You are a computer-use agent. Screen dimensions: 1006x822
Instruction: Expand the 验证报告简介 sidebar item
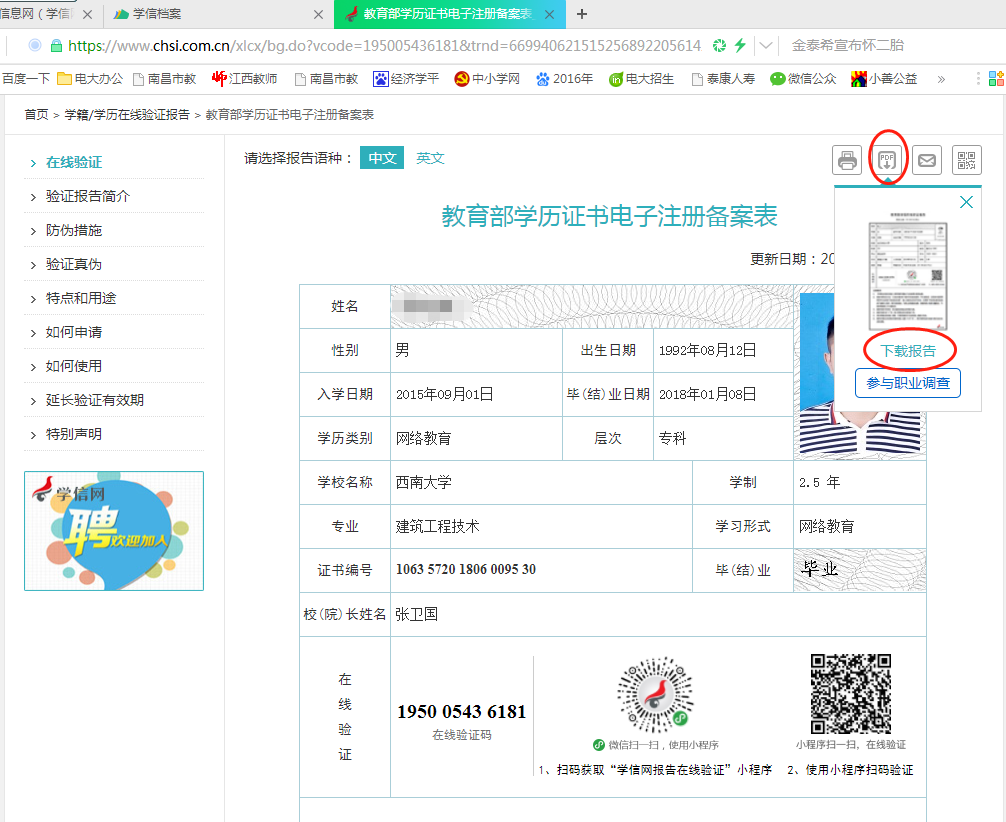[88, 196]
